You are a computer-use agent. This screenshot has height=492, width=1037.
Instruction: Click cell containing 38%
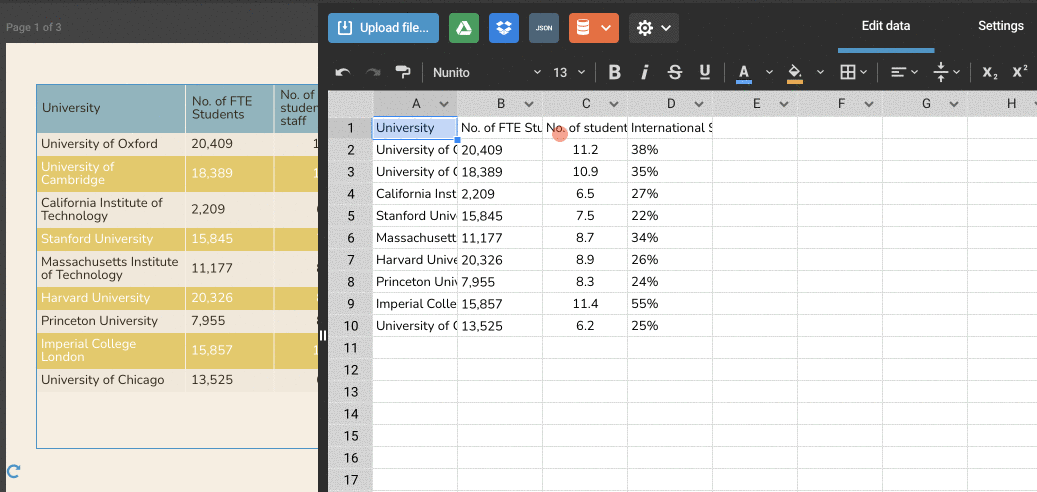pos(670,150)
